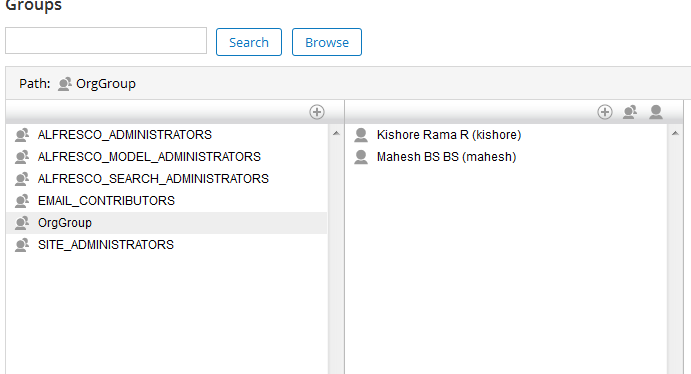Viewport: 691px width, 374px height.
Task: Click the group icon beside OrgGroup in list
Action: pyautogui.click(x=22, y=223)
